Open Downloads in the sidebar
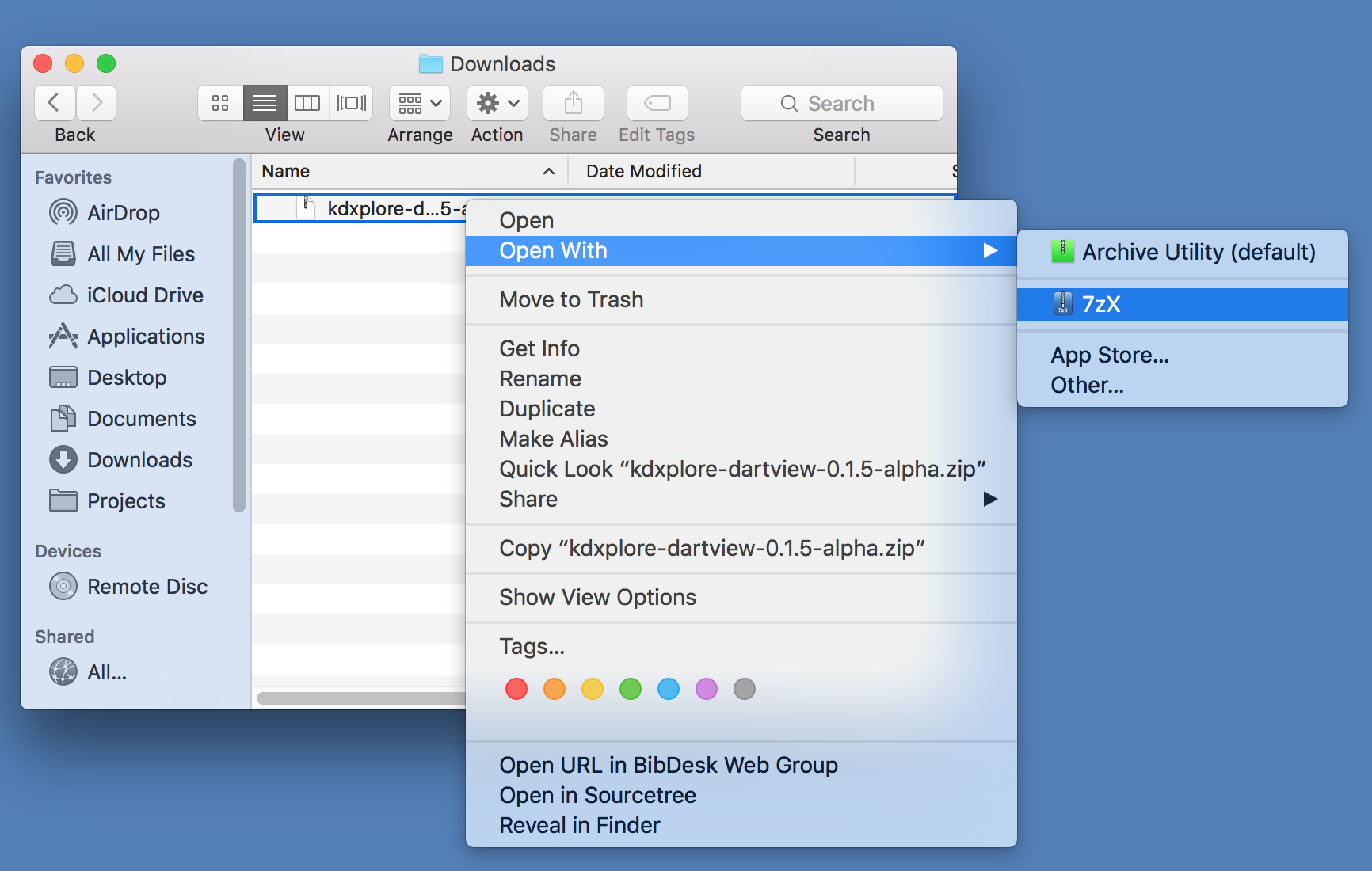The image size is (1372, 871). [x=120, y=459]
